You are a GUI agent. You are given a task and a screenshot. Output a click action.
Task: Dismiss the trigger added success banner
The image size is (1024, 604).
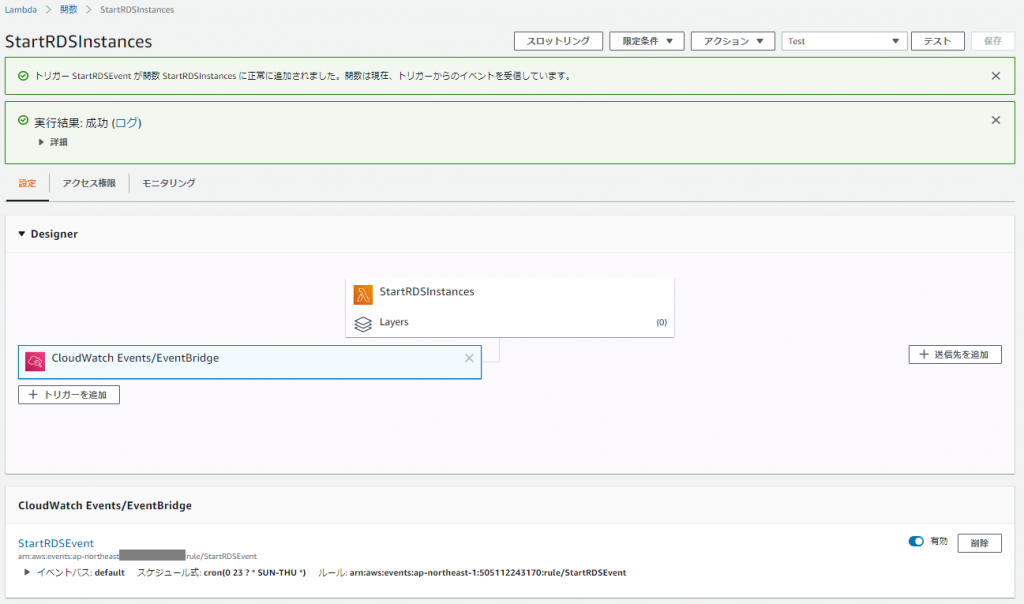995,76
